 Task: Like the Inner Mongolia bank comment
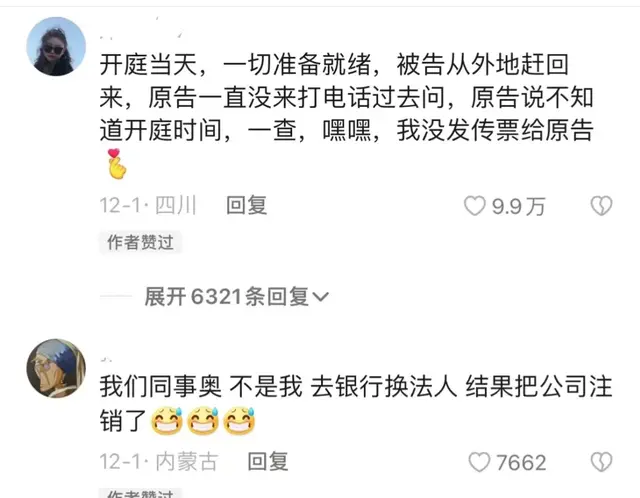(x=479, y=462)
